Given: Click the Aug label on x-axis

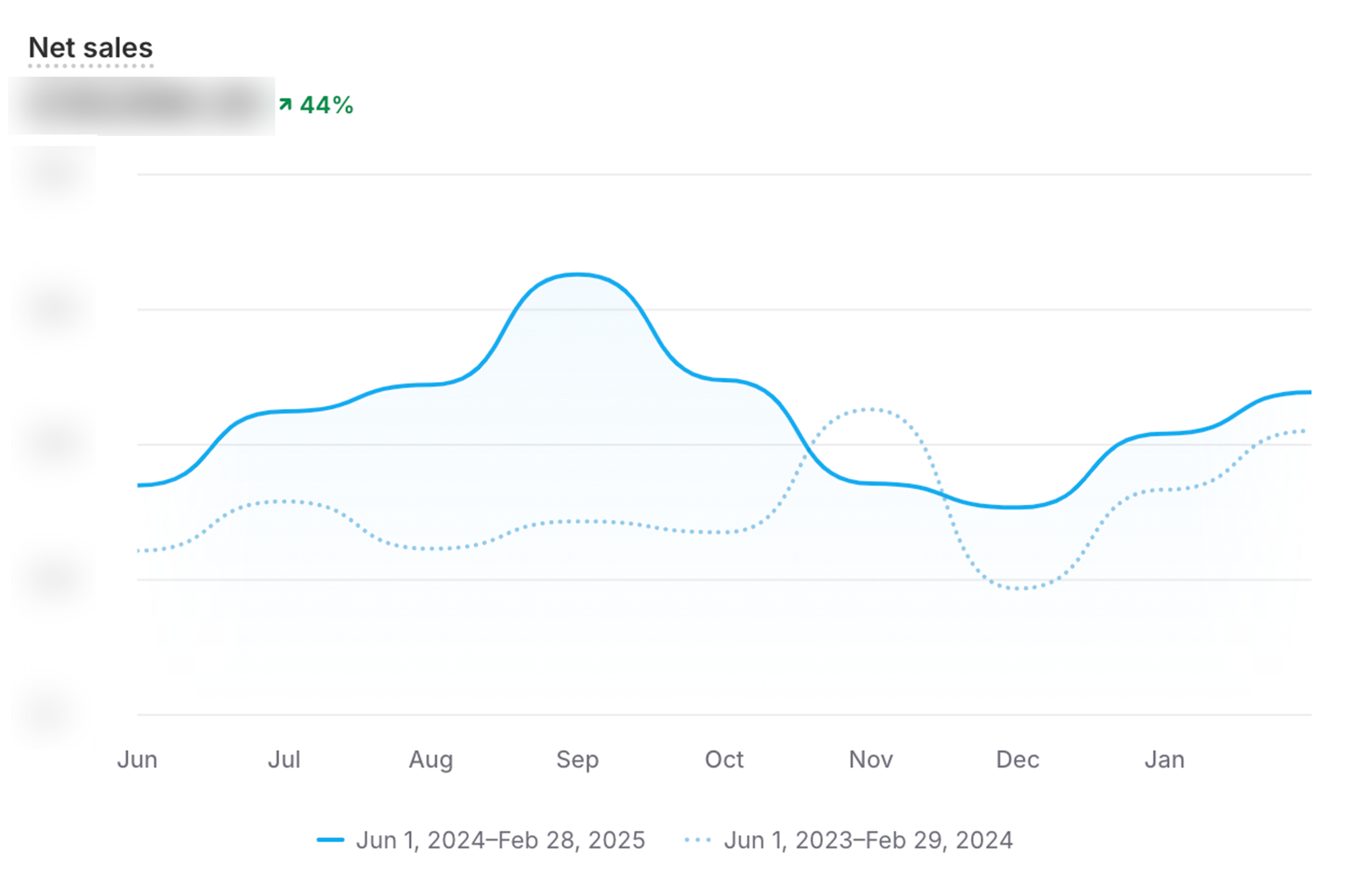Looking at the screenshot, I should point(431,759).
